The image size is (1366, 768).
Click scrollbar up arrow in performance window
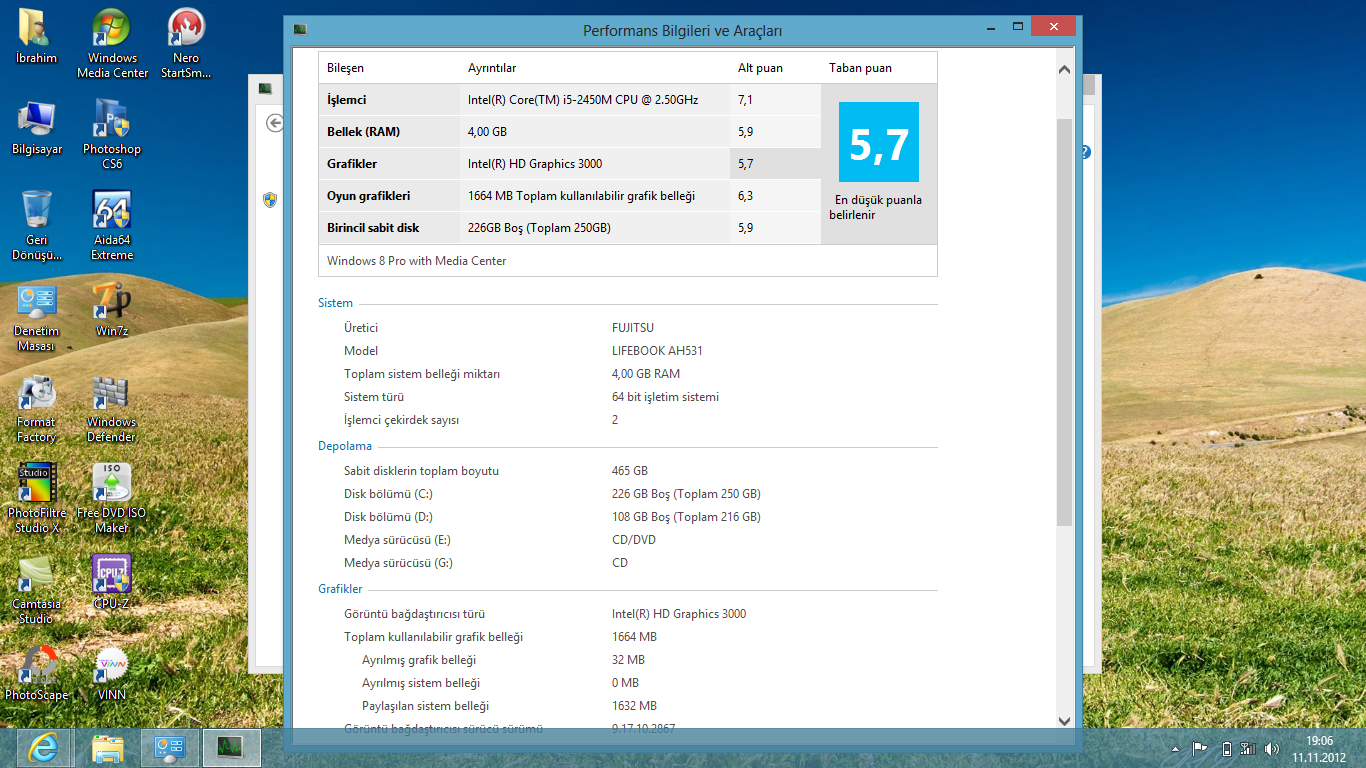[1064, 70]
